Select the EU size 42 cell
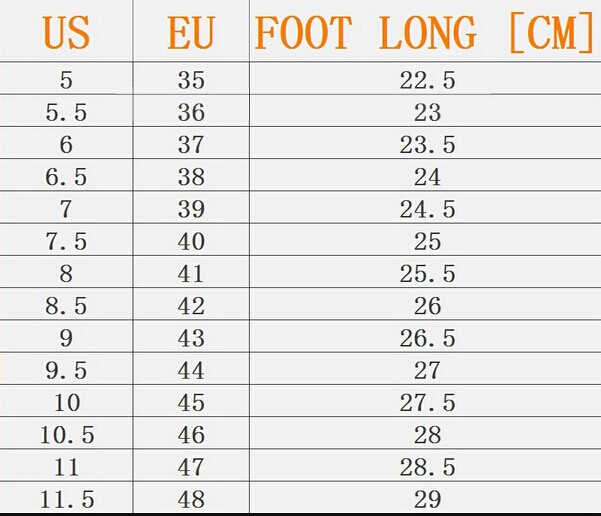This screenshot has height=516, width=601. point(190,305)
